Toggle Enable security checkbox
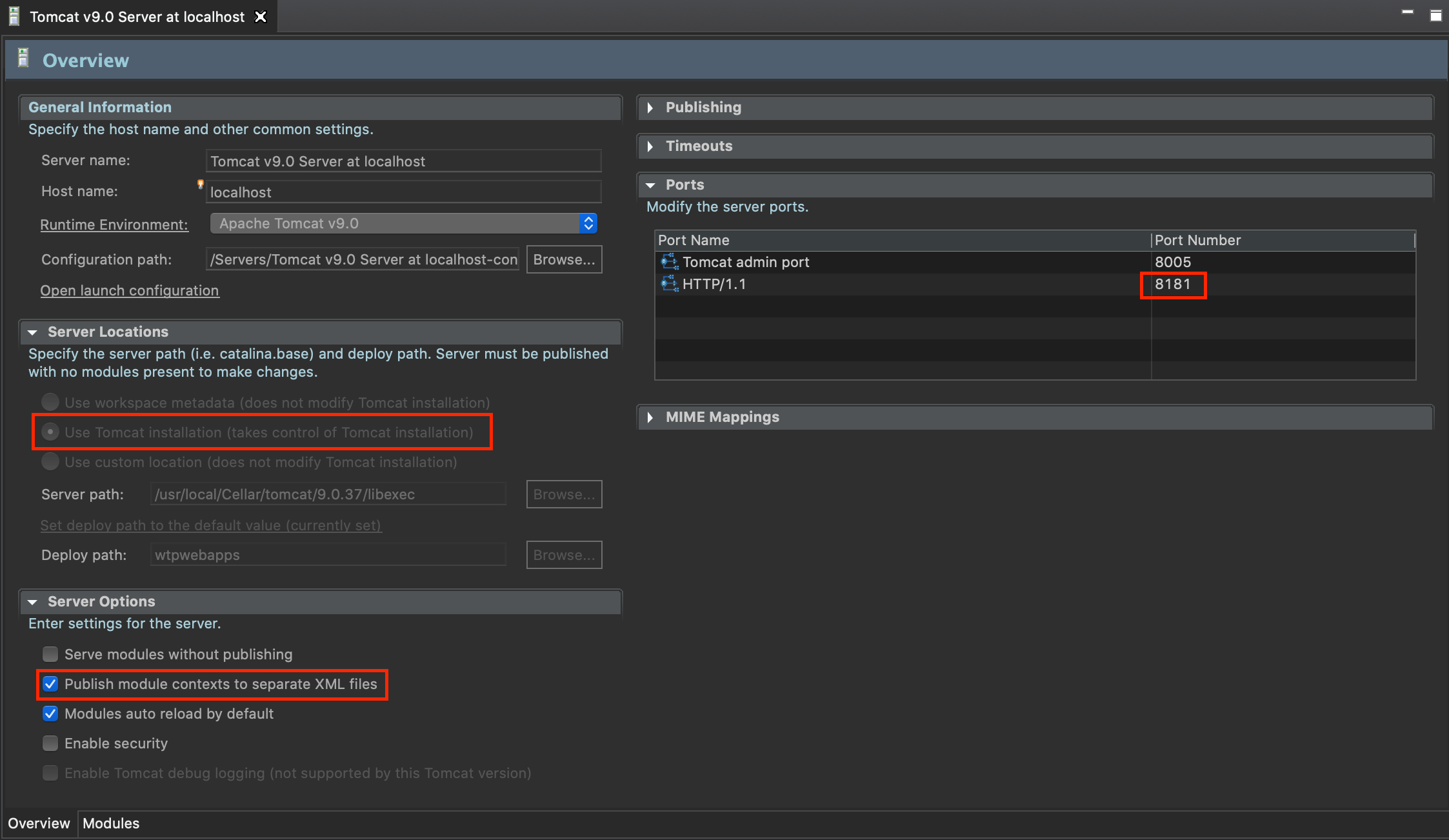Screen dimensions: 1449x840 pos(50,743)
